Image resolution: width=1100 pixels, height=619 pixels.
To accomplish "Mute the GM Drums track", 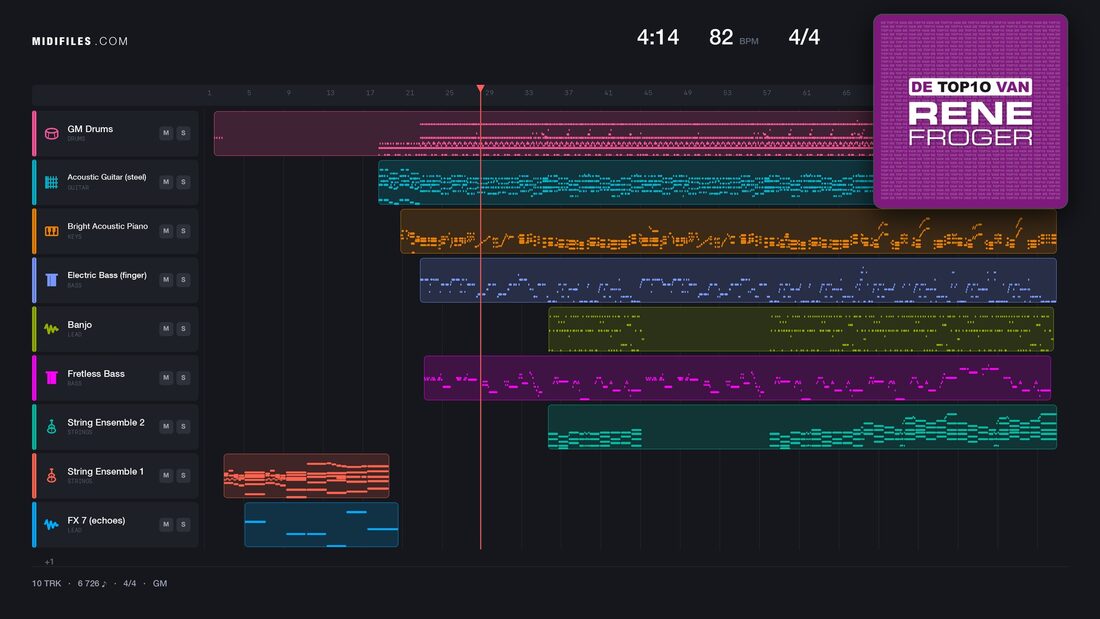I will pos(166,133).
